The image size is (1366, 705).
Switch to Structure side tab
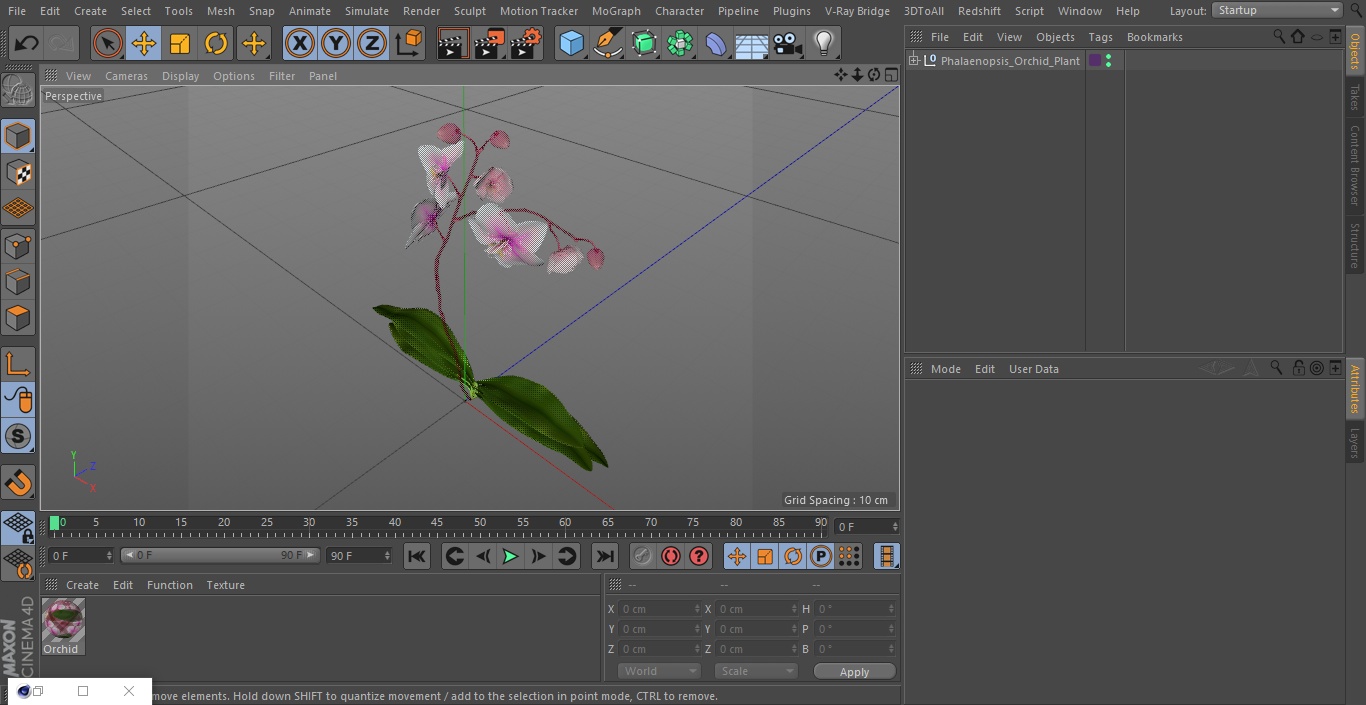click(1355, 245)
